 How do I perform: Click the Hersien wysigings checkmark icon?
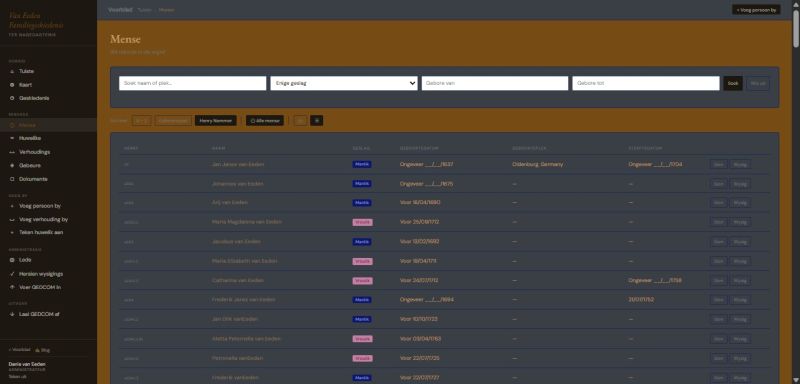tap(12, 274)
